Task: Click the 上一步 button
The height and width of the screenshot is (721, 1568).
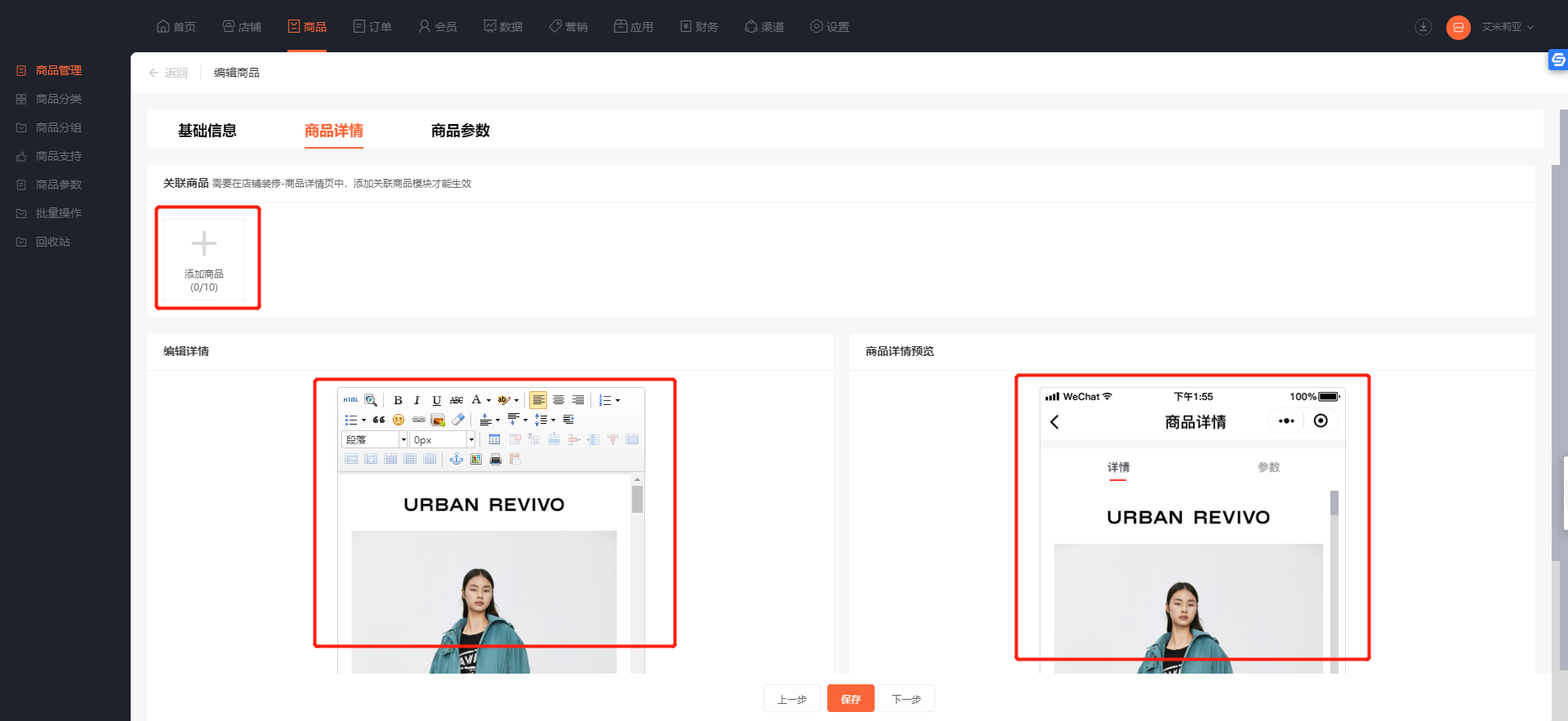Action: pyautogui.click(x=792, y=699)
